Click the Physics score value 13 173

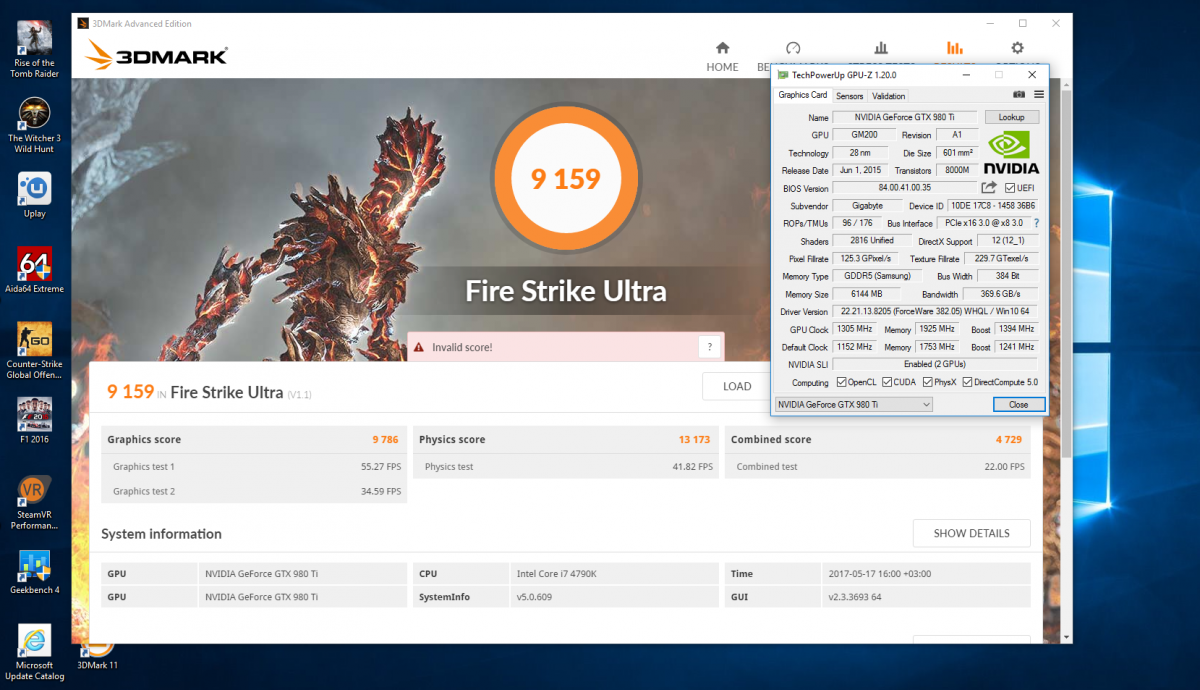point(696,439)
